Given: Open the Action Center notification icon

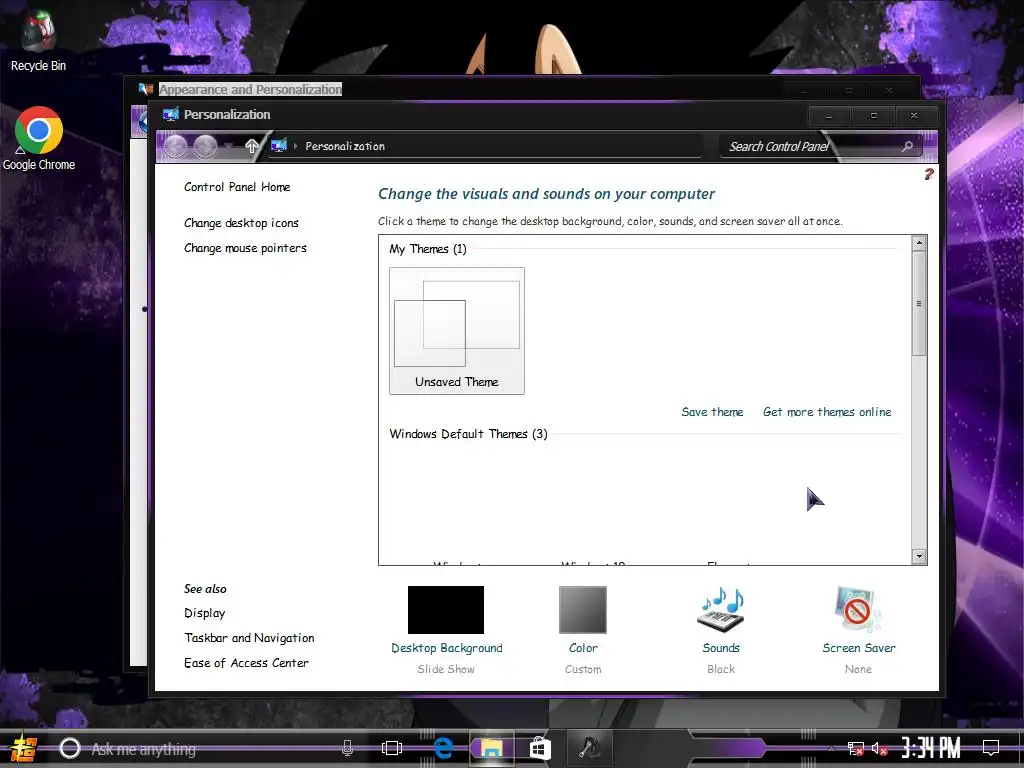Looking at the screenshot, I should point(991,748).
